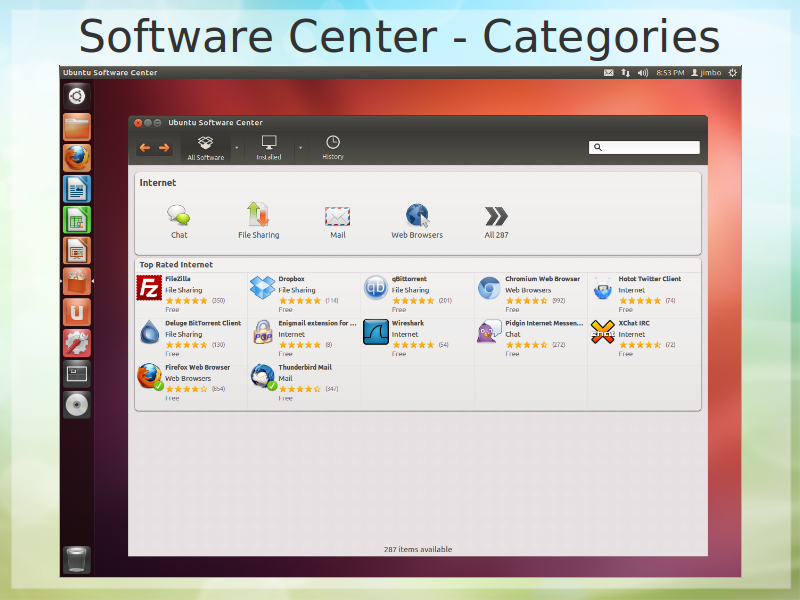The image size is (800, 600).
Task: Click the disc icon in the launcher
Action: tap(77, 405)
